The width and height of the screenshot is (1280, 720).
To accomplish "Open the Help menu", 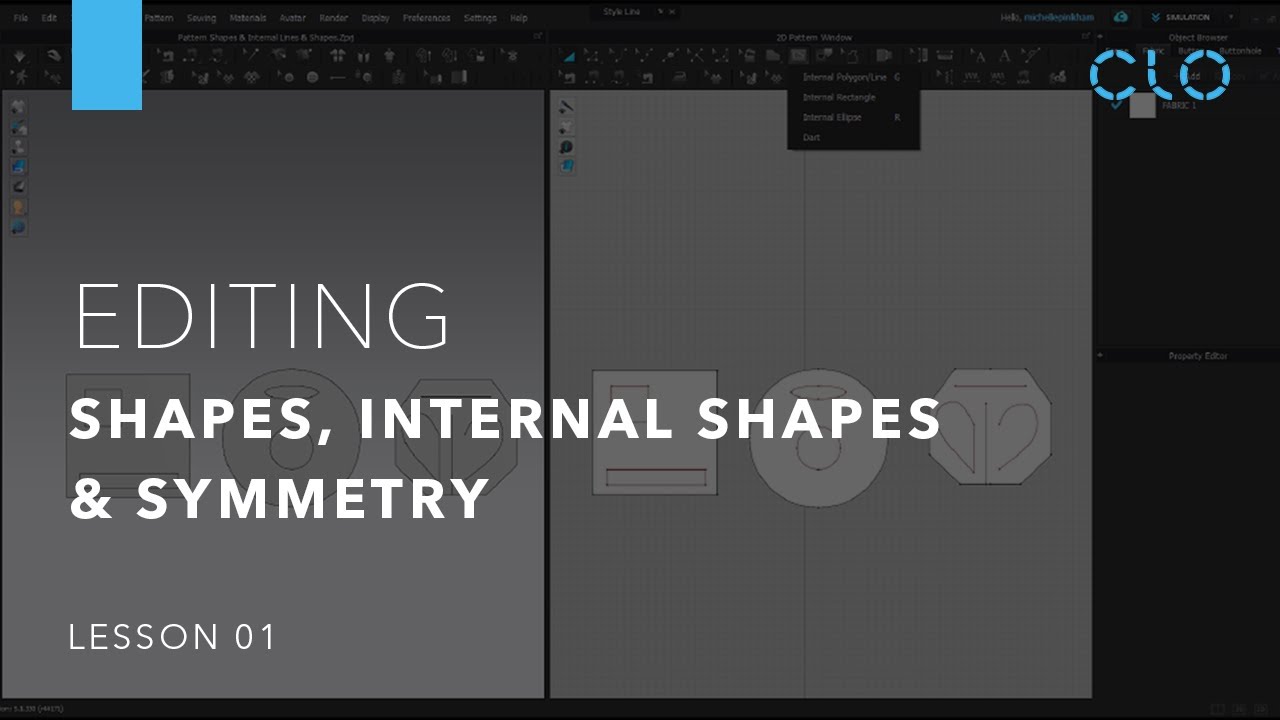I will [519, 18].
